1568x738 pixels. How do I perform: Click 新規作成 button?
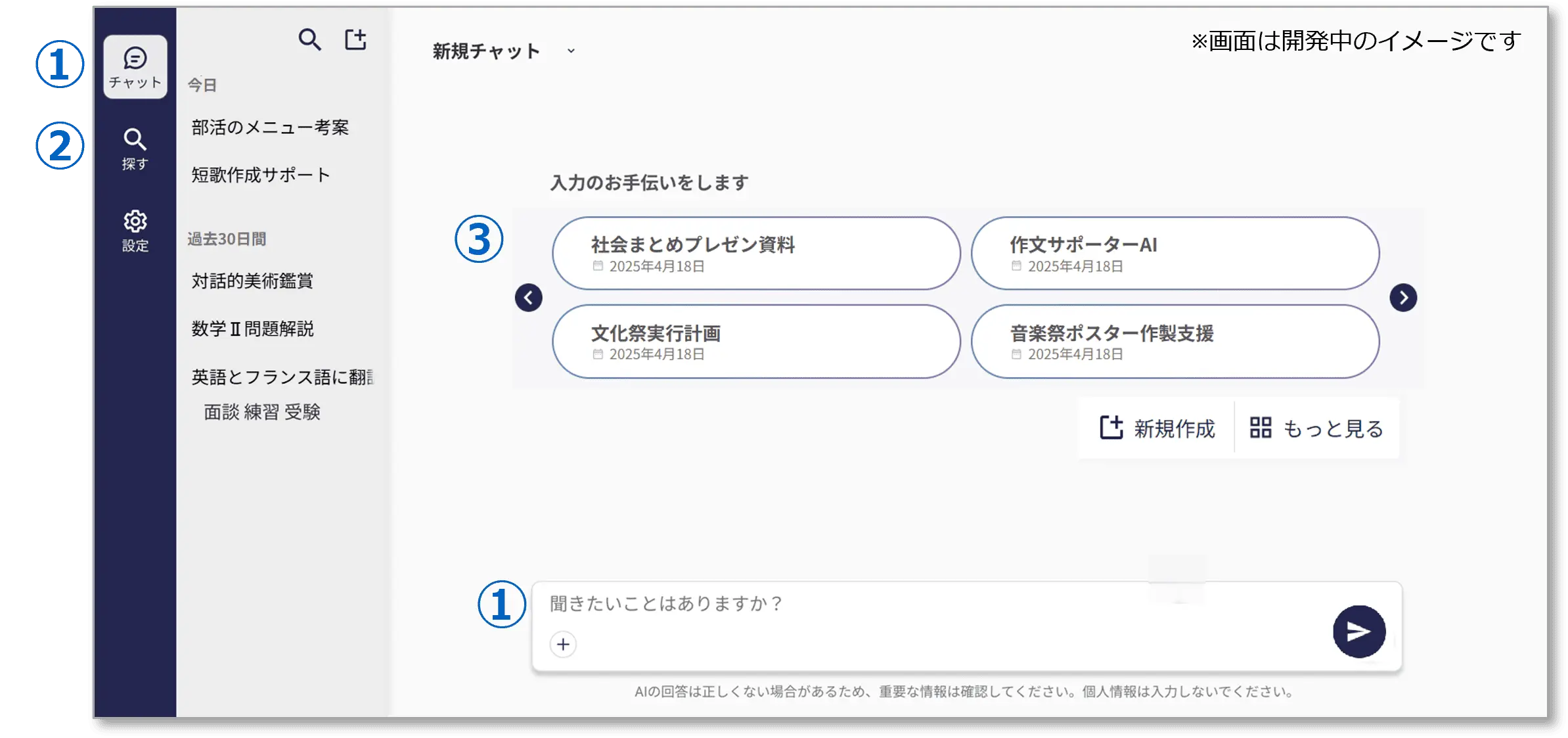point(1157,428)
